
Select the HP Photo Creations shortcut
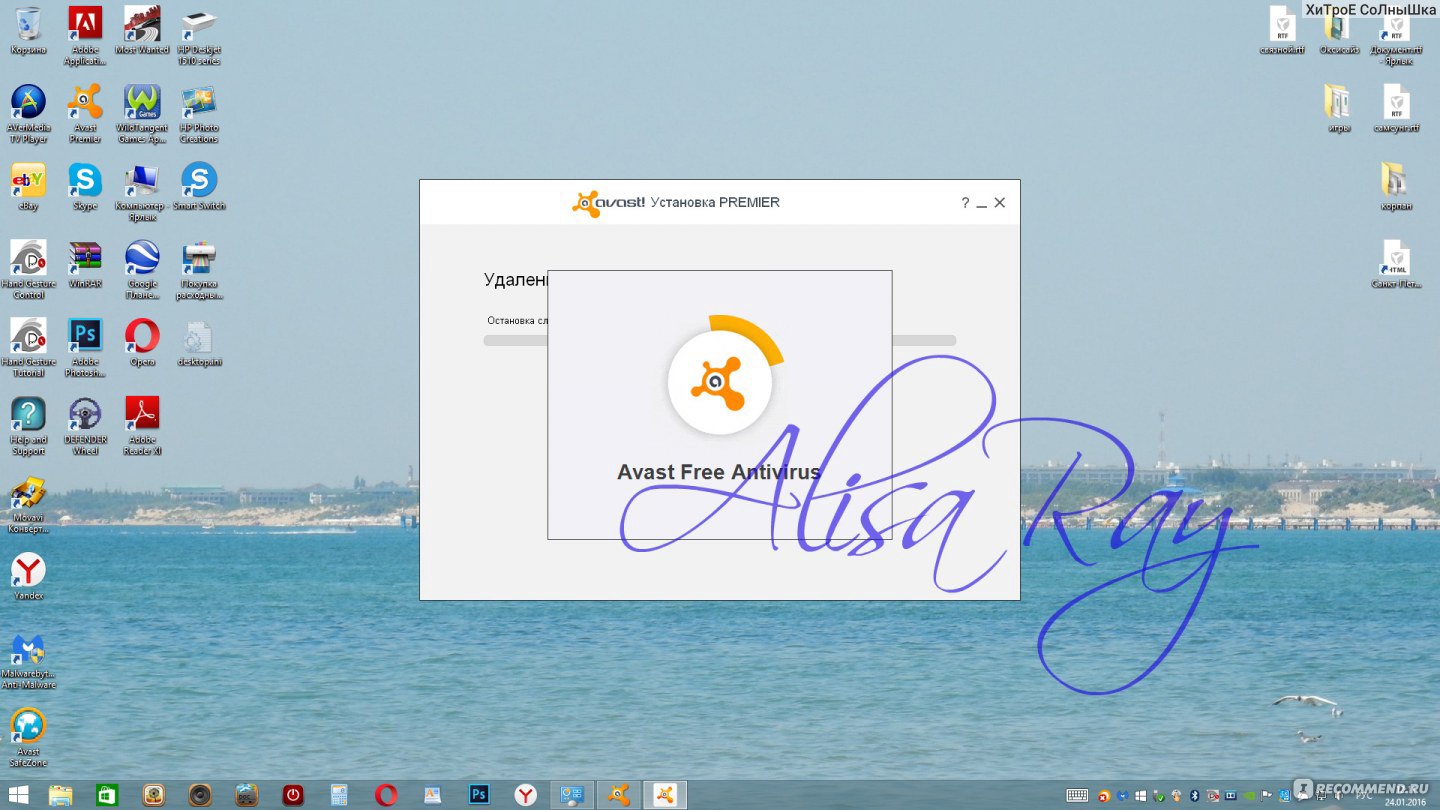(x=199, y=114)
